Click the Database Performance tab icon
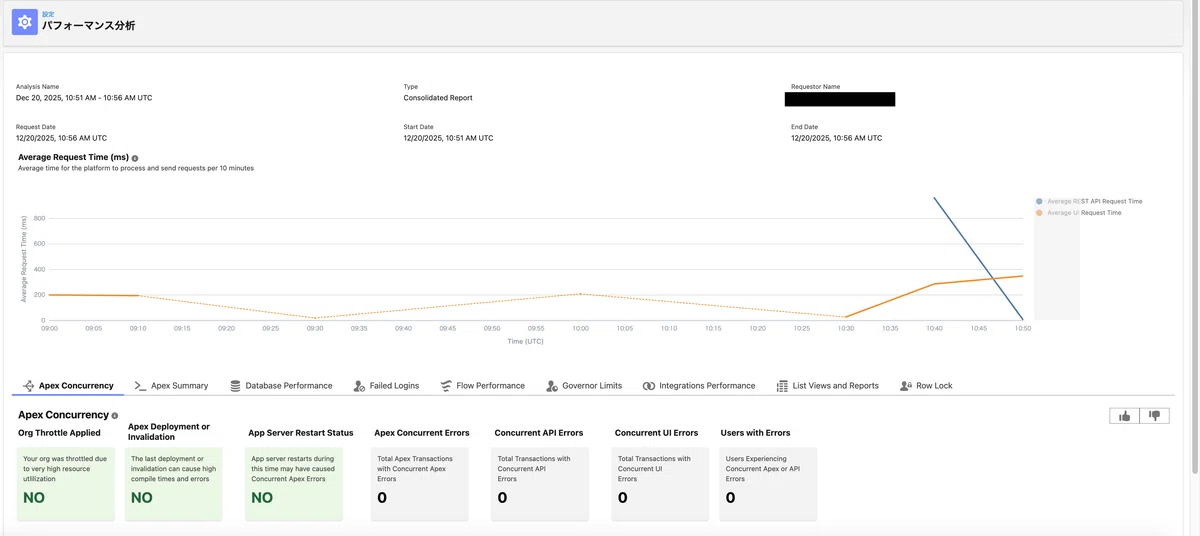The height and width of the screenshot is (536, 1200). [x=235, y=385]
